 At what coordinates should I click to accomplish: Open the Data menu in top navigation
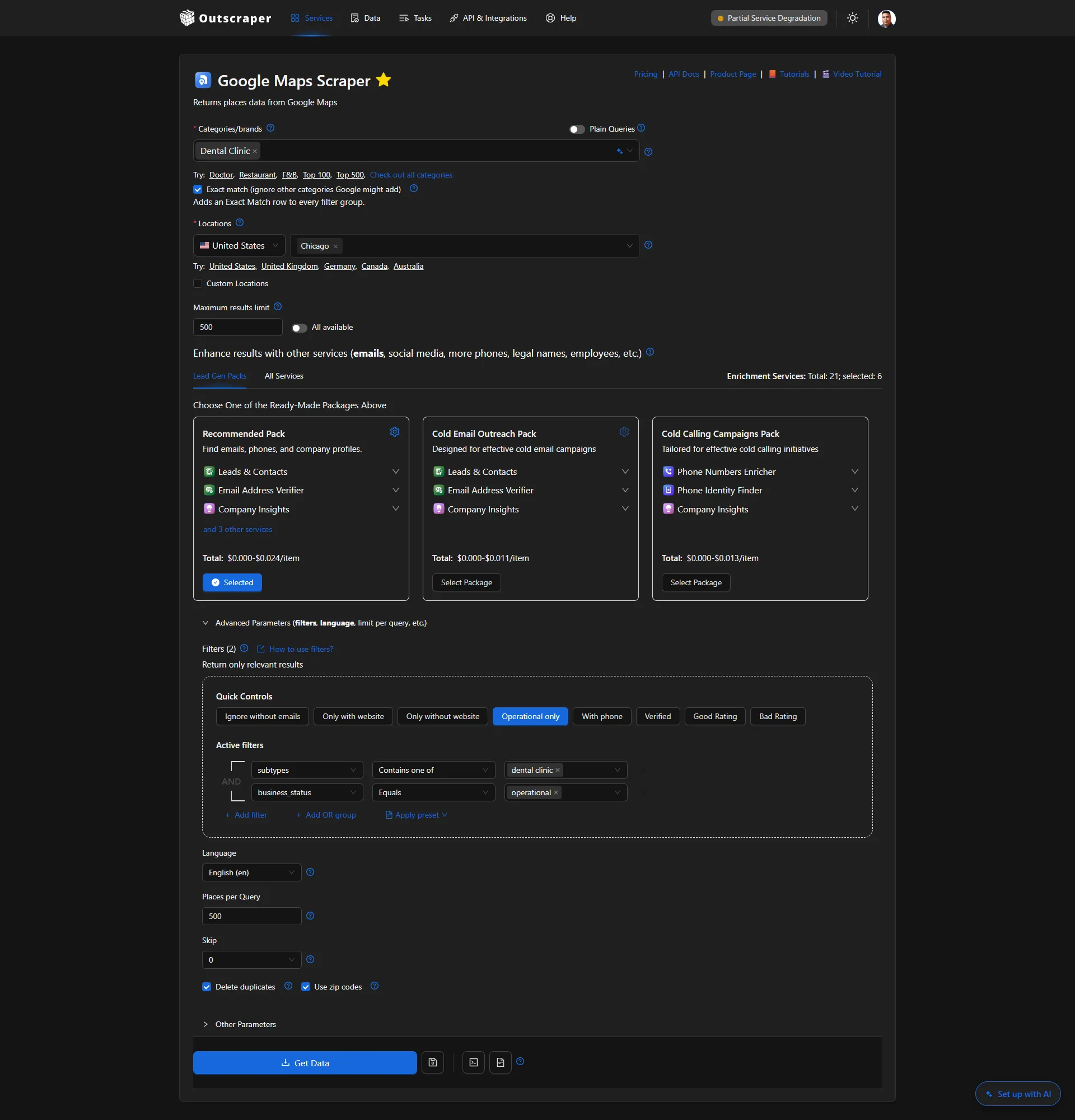[366, 18]
